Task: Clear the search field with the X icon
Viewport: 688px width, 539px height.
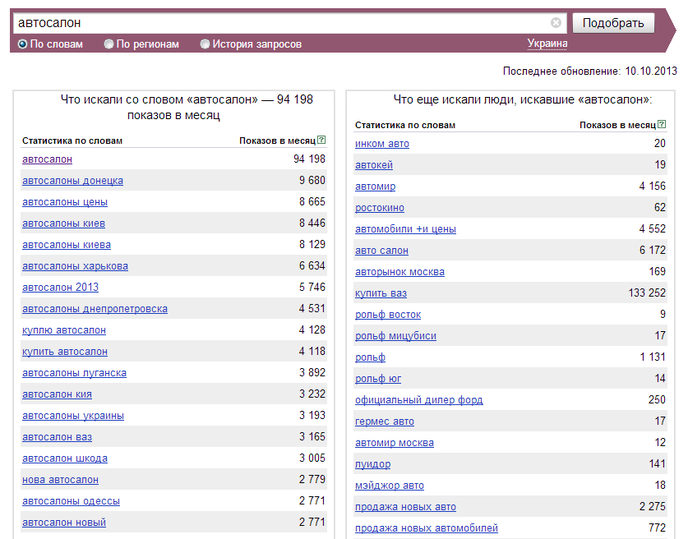Action: coord(555,23)
